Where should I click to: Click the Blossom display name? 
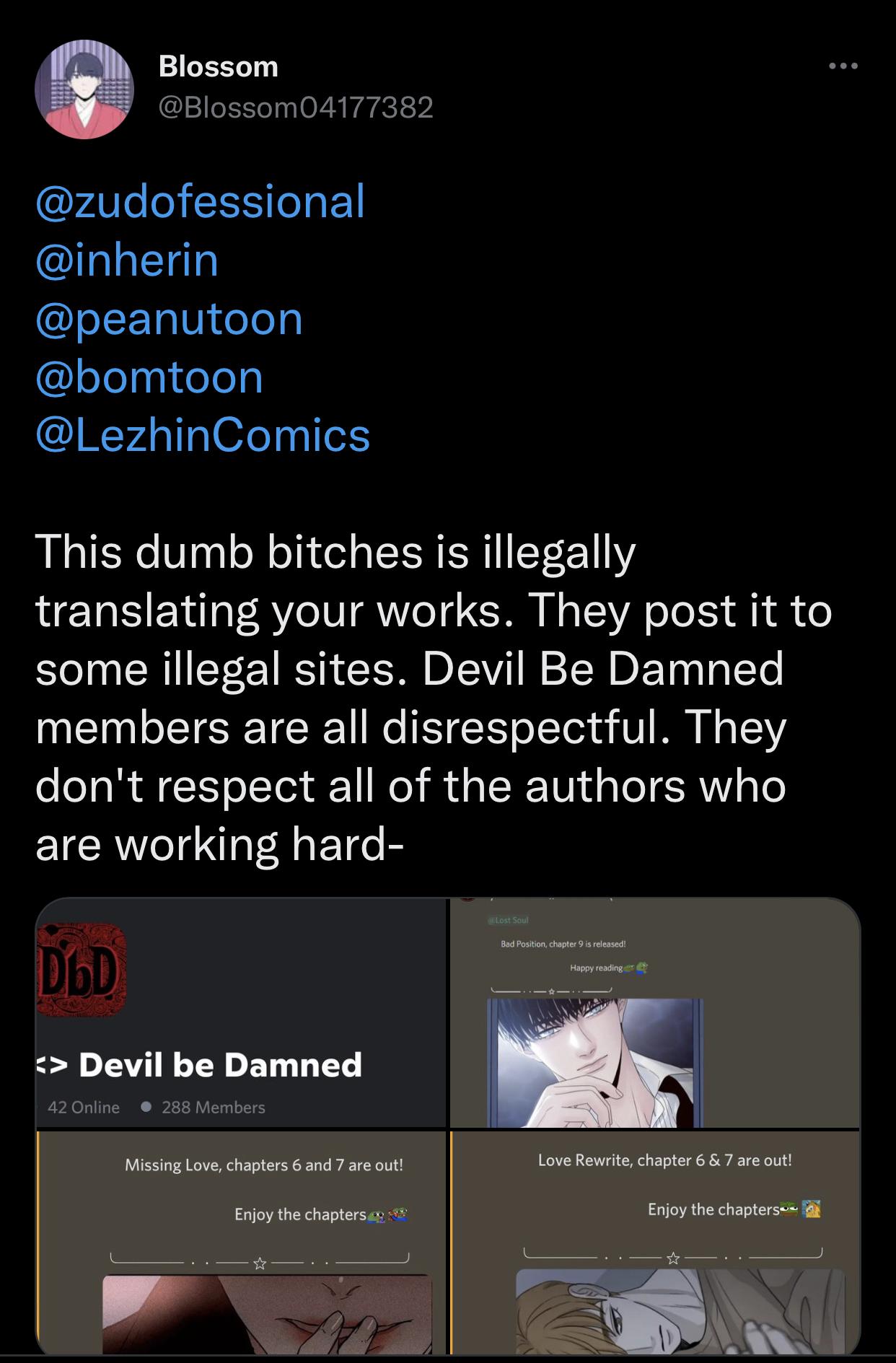[x=218, y=66]
